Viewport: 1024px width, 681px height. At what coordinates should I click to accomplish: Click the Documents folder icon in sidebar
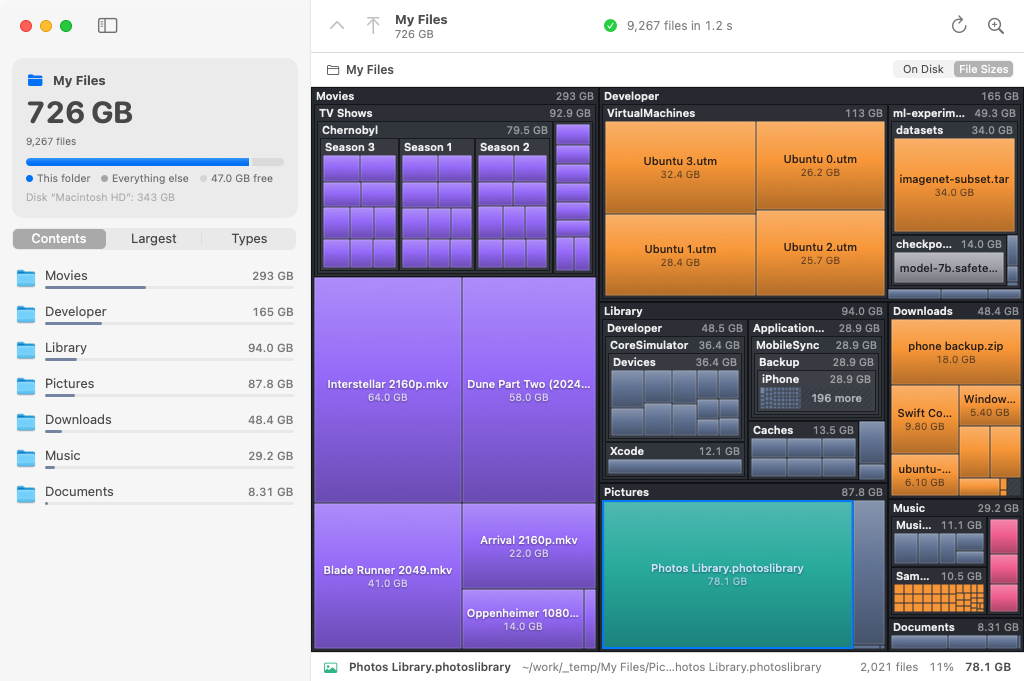tap(26, 494)
